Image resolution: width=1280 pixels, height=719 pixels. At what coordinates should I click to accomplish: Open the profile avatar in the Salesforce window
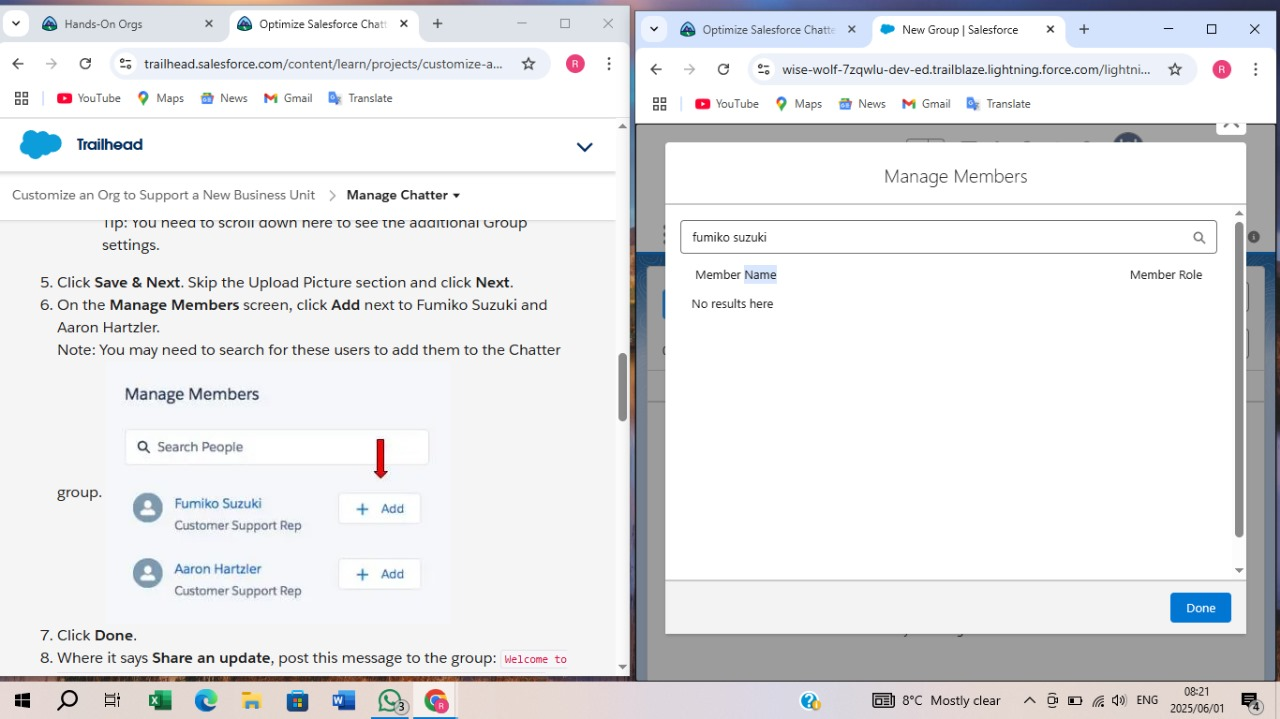click(1221, 69)
